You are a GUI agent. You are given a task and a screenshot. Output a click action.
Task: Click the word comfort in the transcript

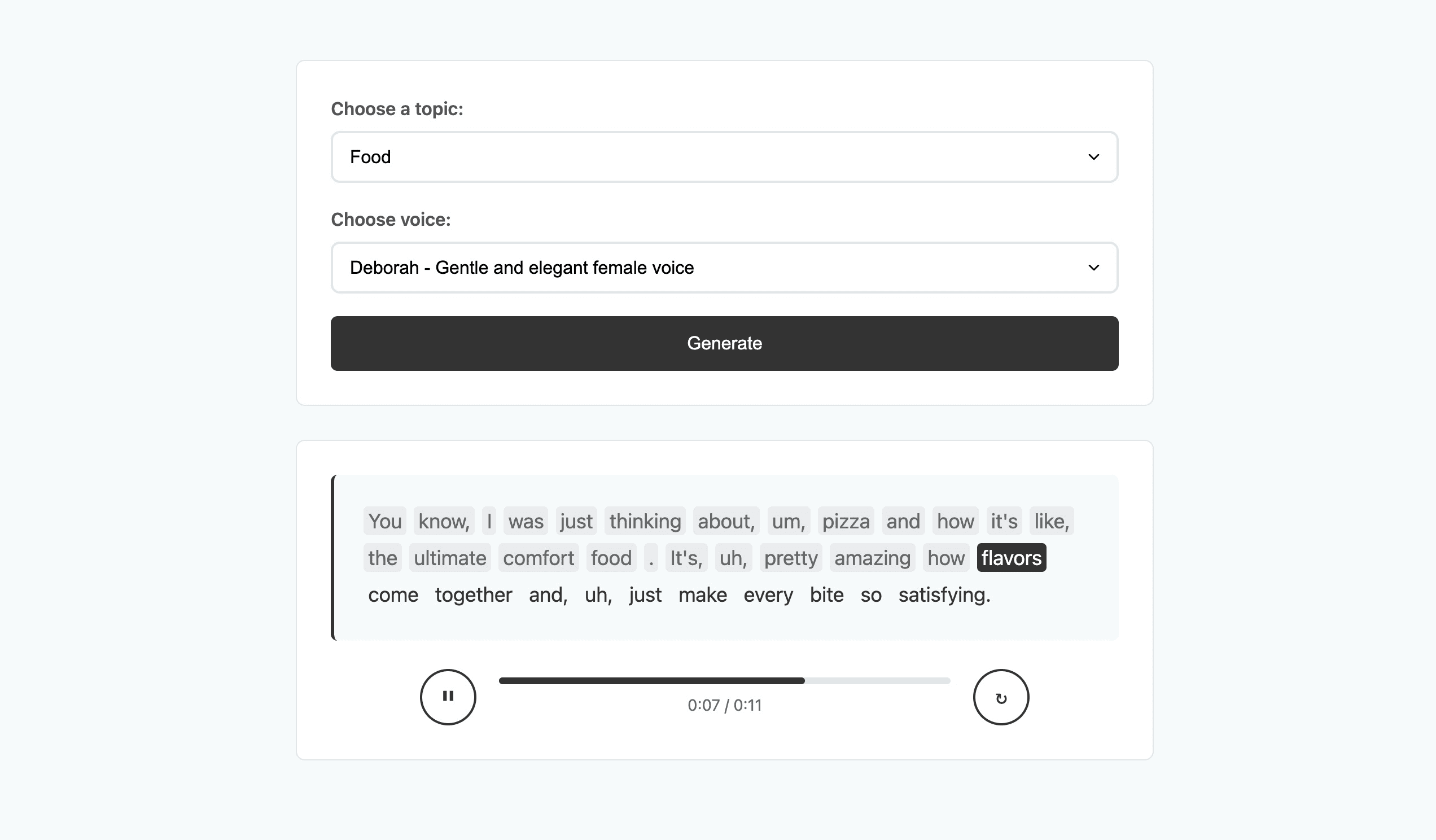coord(538,558)
